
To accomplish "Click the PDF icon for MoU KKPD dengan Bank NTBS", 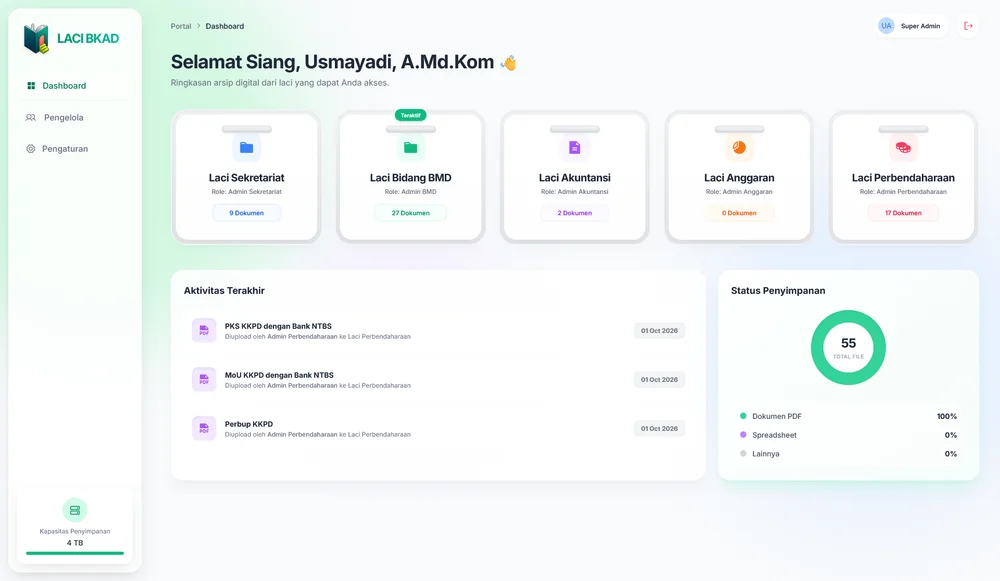I will [x=204, y=379].
